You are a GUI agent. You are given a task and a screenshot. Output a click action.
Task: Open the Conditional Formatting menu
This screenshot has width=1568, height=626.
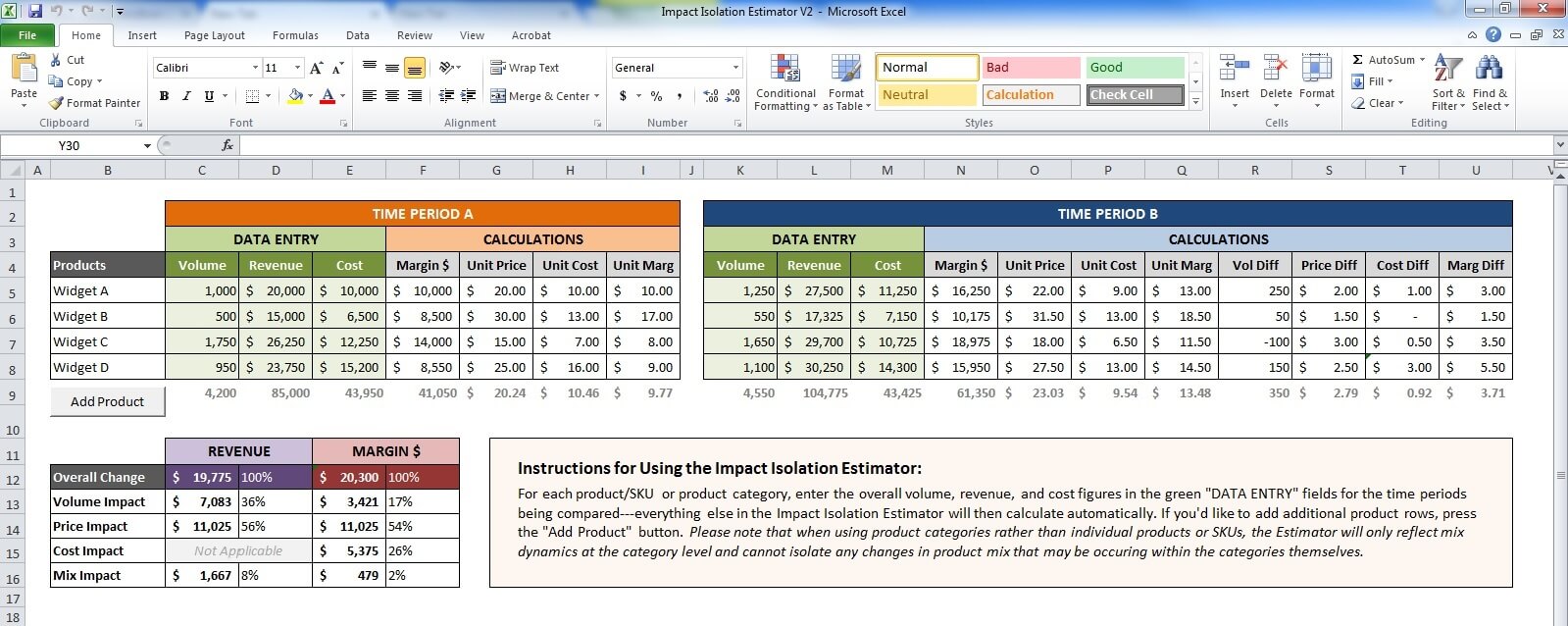(785, 82)
